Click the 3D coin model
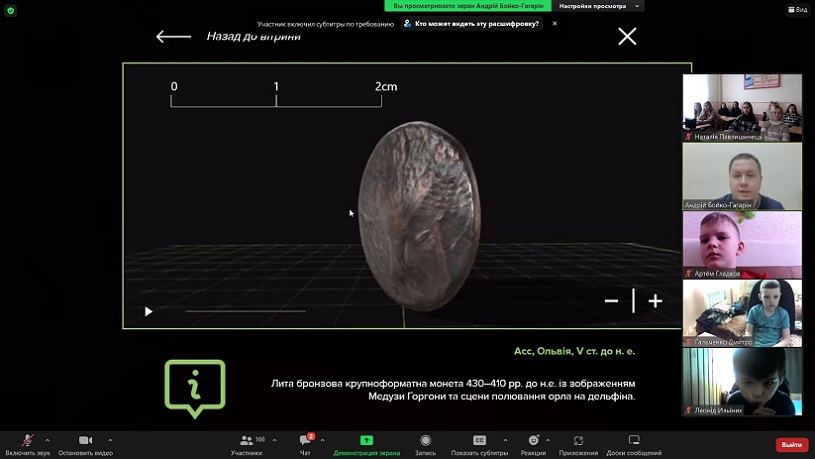Viewport: 815px width, 459px height. tap(419, 216)
